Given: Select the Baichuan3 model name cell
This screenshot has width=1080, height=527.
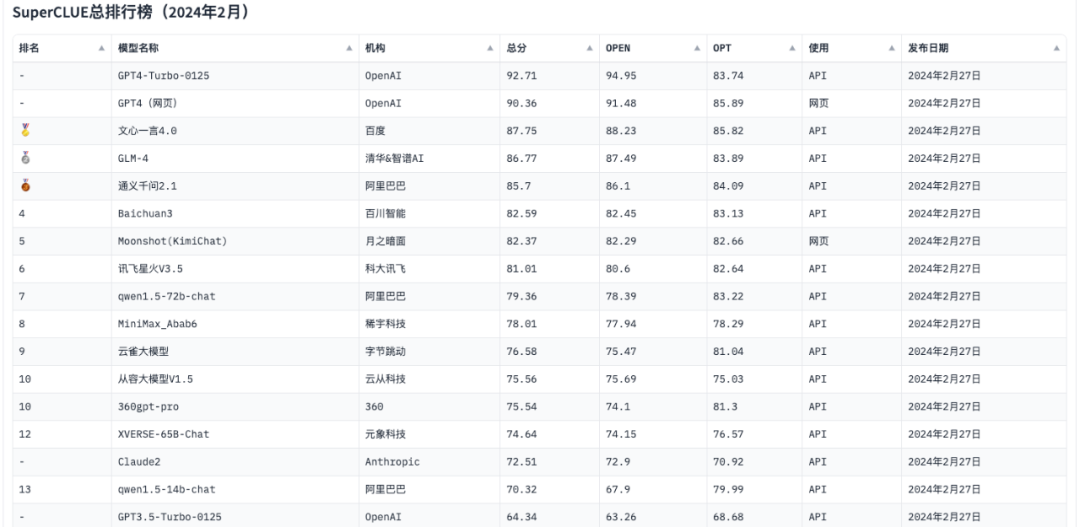Looking at the screenshot, I should tap(236, 214).
